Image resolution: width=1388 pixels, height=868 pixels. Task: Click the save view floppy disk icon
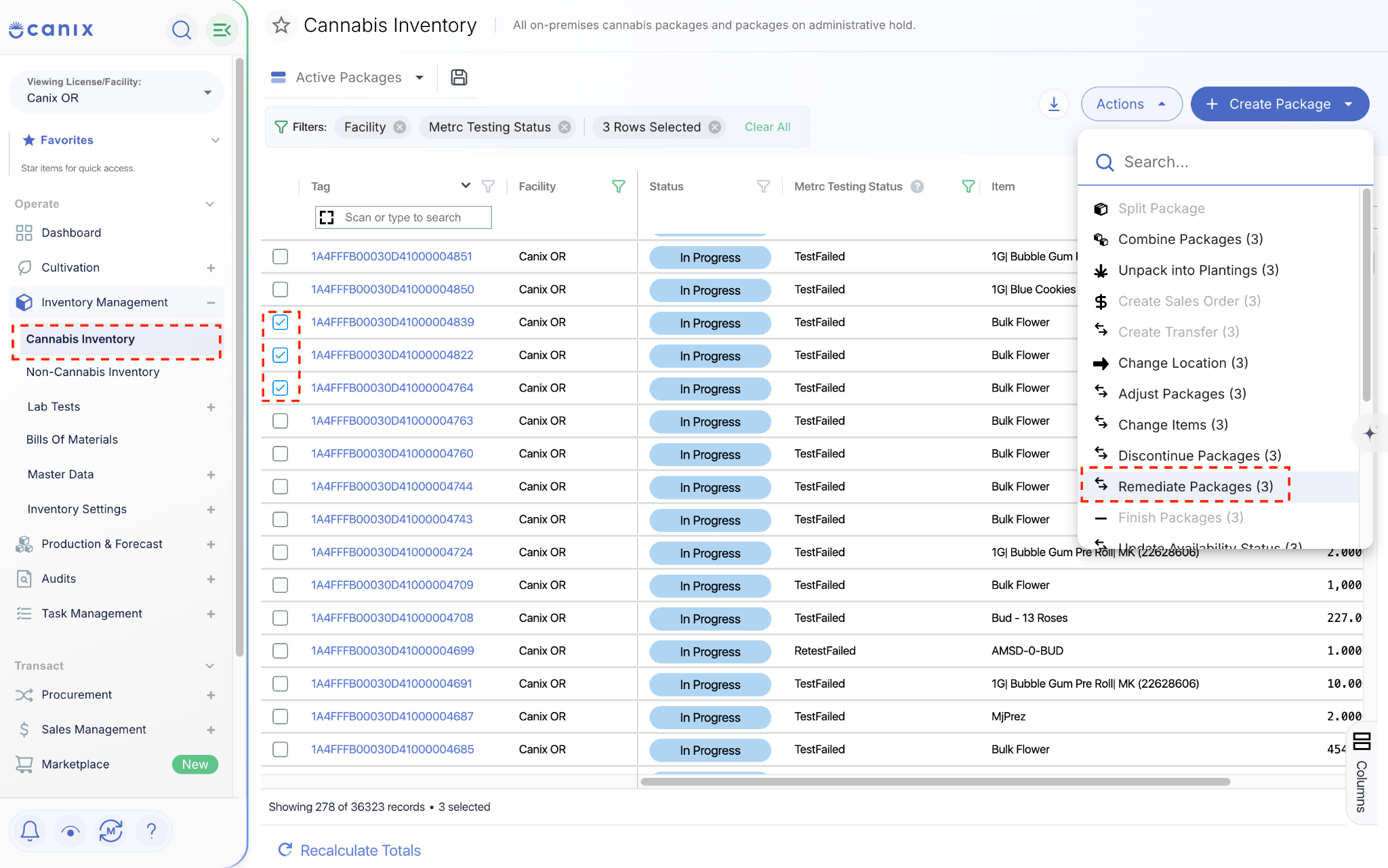[x=459, y=77]
